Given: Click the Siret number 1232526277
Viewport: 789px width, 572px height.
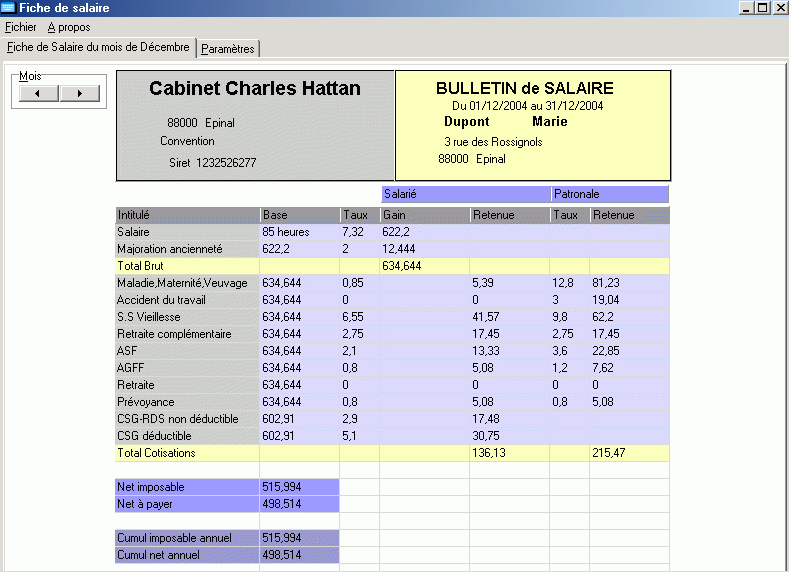Looking at the screenshot, I should (226, 163).
